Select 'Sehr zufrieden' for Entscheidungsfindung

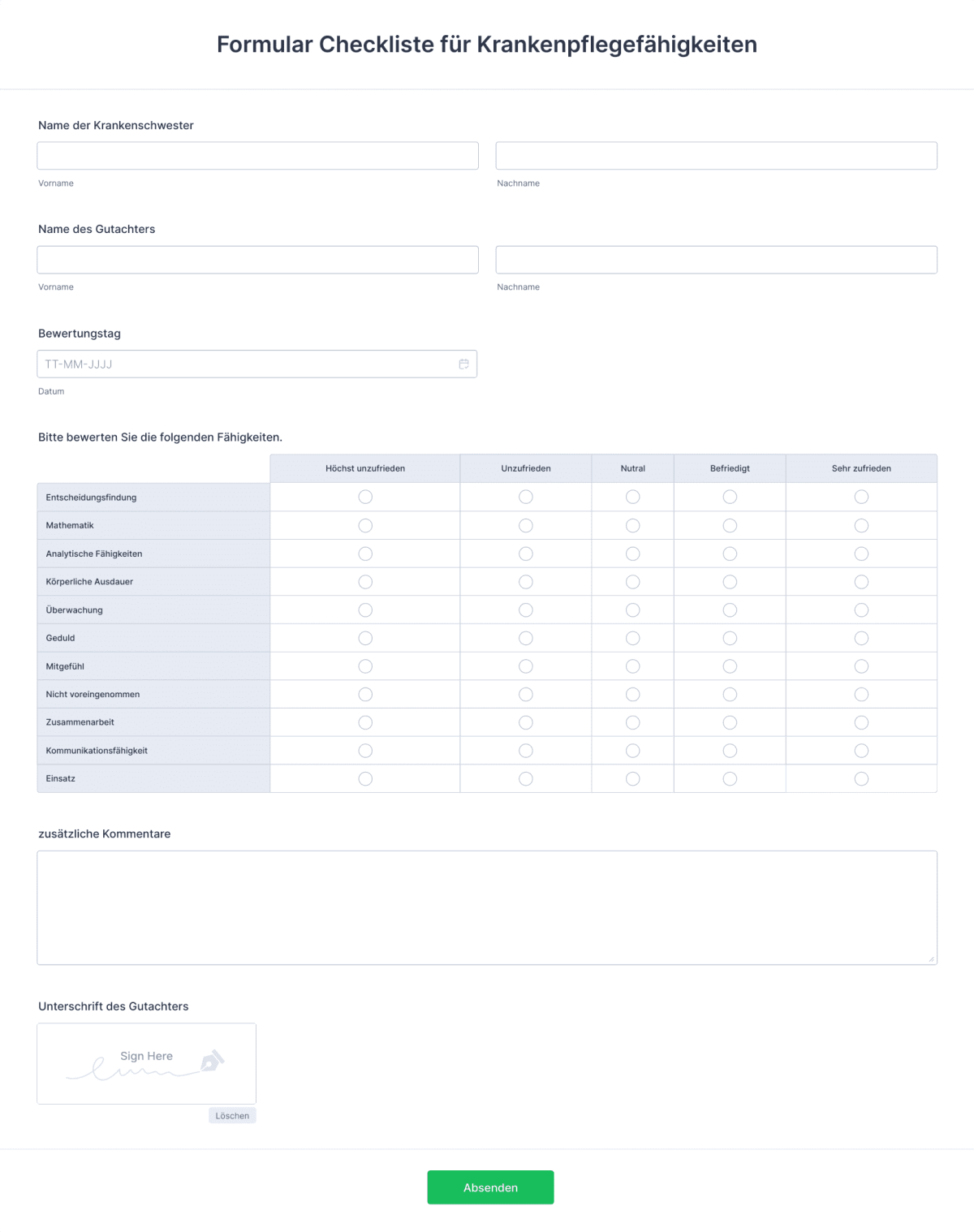click(861, 497)
